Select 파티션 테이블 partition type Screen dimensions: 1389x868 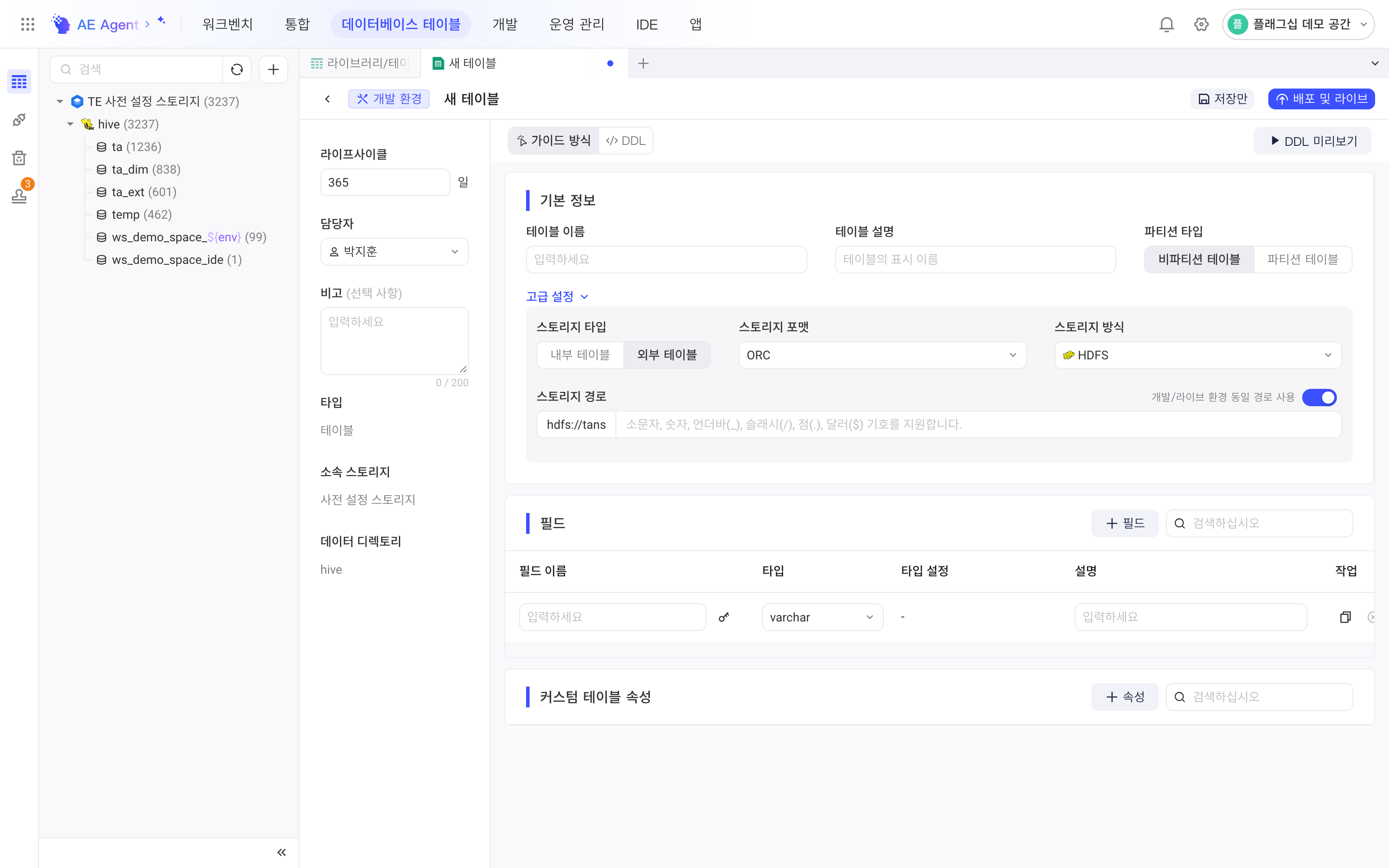(1302, 260)
